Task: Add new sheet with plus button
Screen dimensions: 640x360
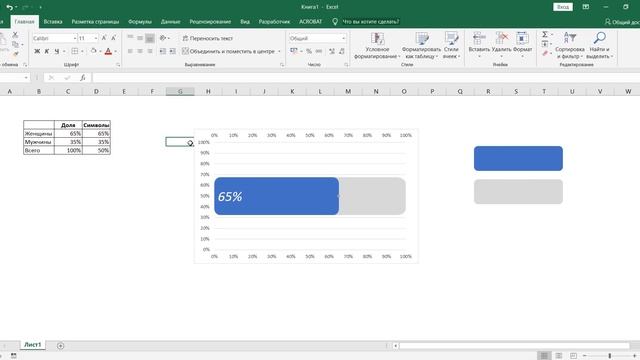Action: coord(60,346)
